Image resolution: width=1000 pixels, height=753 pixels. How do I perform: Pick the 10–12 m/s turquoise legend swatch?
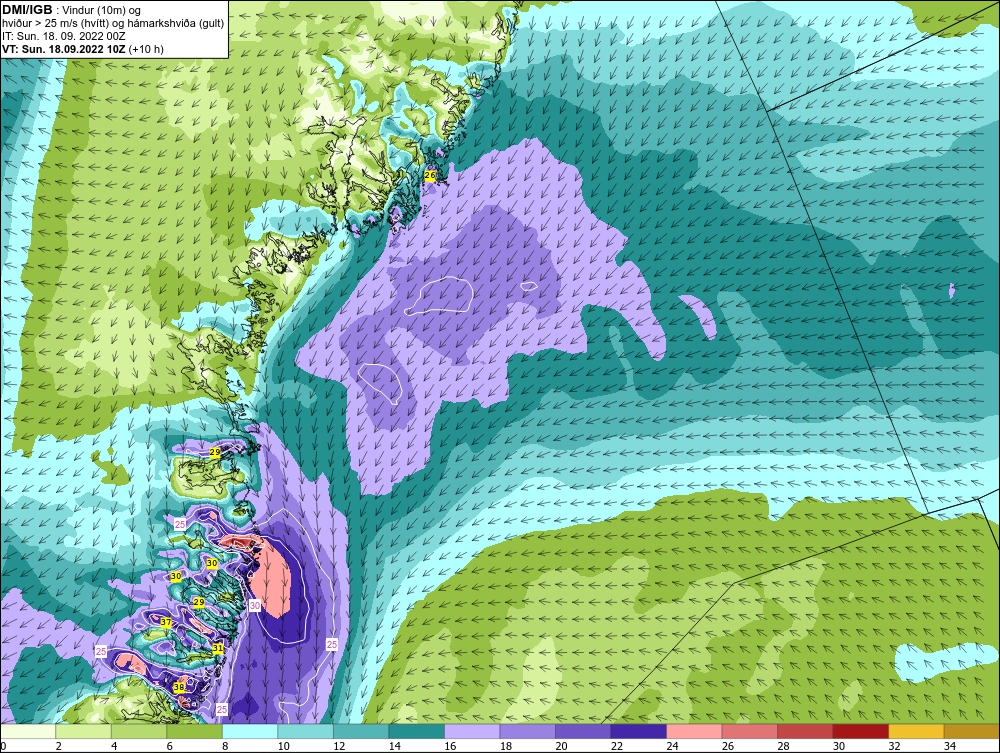point(305,731)
